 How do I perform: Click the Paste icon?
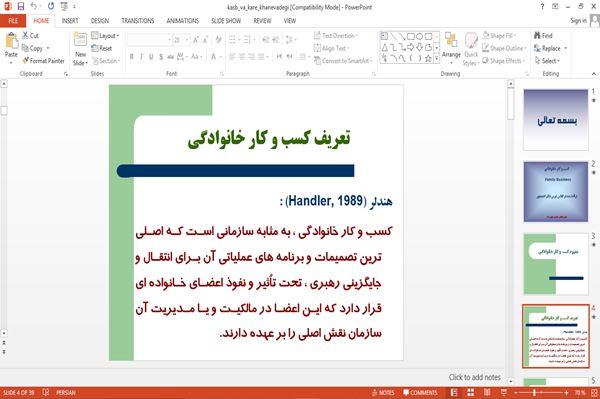(x=11, y=41)
